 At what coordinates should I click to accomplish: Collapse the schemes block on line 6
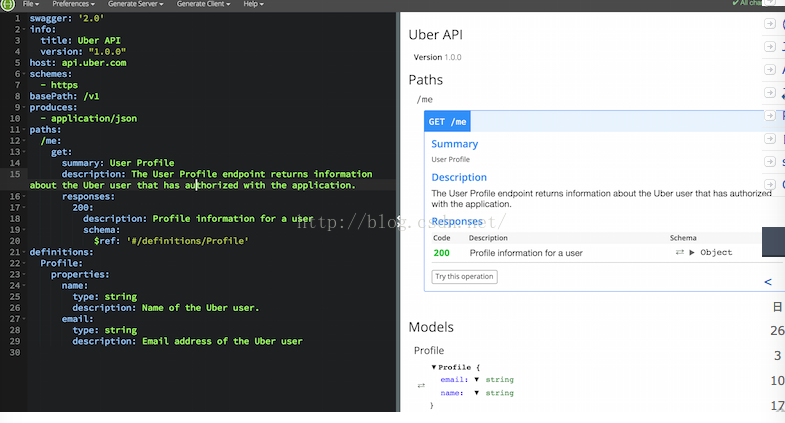pos(24,74)
